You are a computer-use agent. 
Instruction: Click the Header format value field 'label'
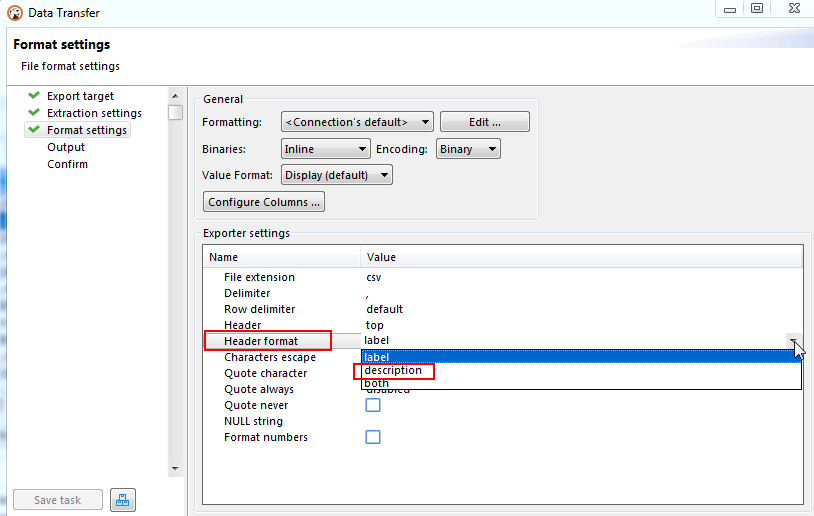pos(574,341)
